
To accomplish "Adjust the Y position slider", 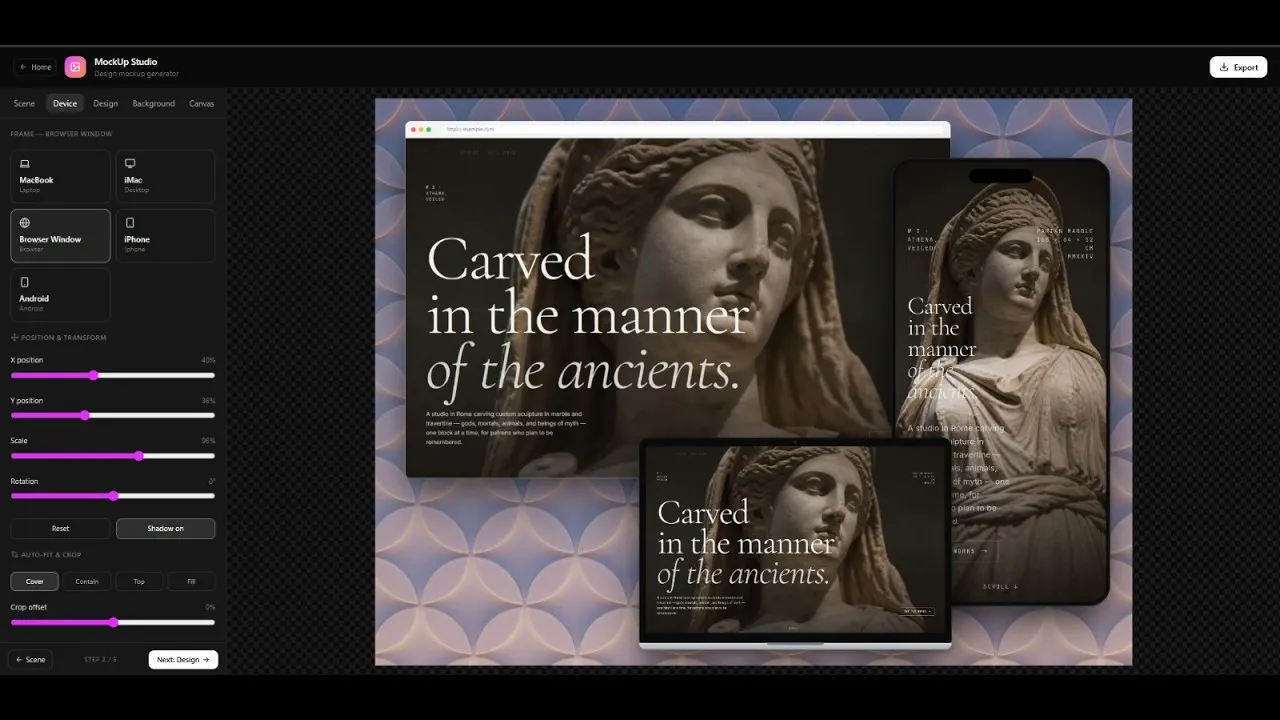I will (113, 416).
